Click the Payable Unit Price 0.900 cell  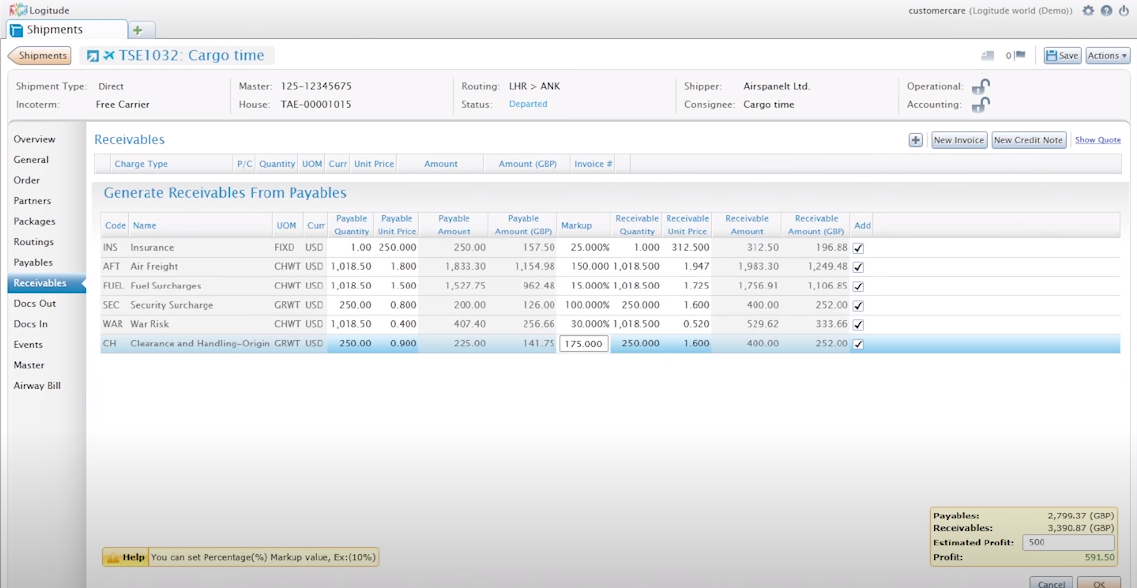tap(396, 344)
